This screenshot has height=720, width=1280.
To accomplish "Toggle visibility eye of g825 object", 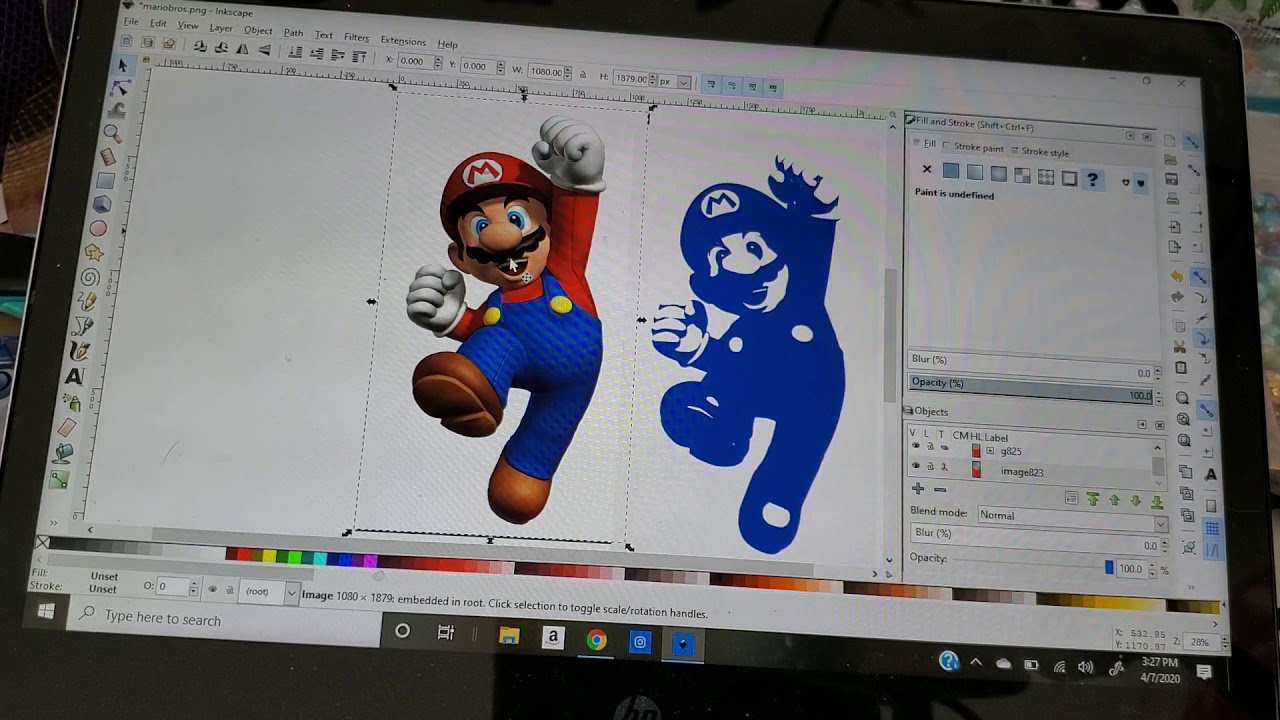I will coord(915,447).
